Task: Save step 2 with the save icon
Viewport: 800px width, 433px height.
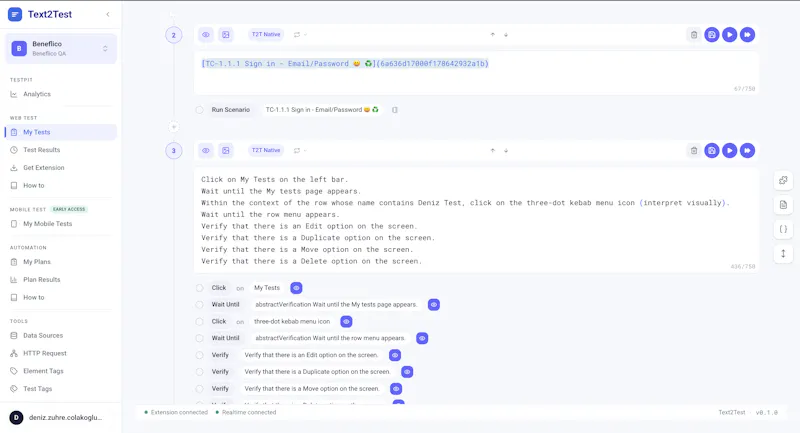Action: pyautogui.click(x=712, y=35)
